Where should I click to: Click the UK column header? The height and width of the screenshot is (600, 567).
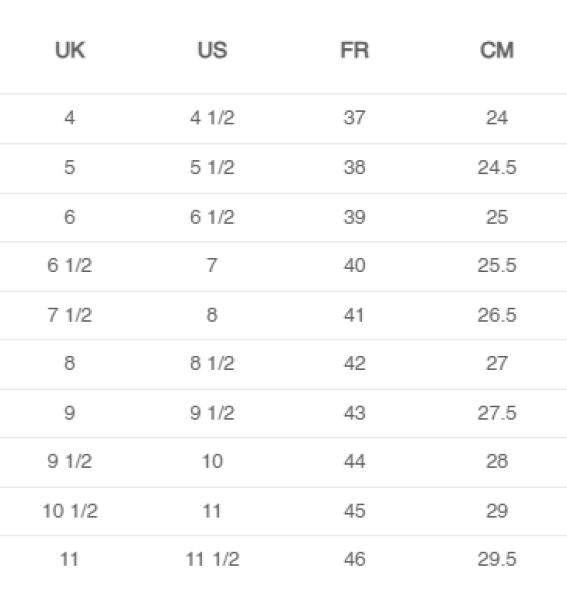pyautogui.click(x=70, y=50)
